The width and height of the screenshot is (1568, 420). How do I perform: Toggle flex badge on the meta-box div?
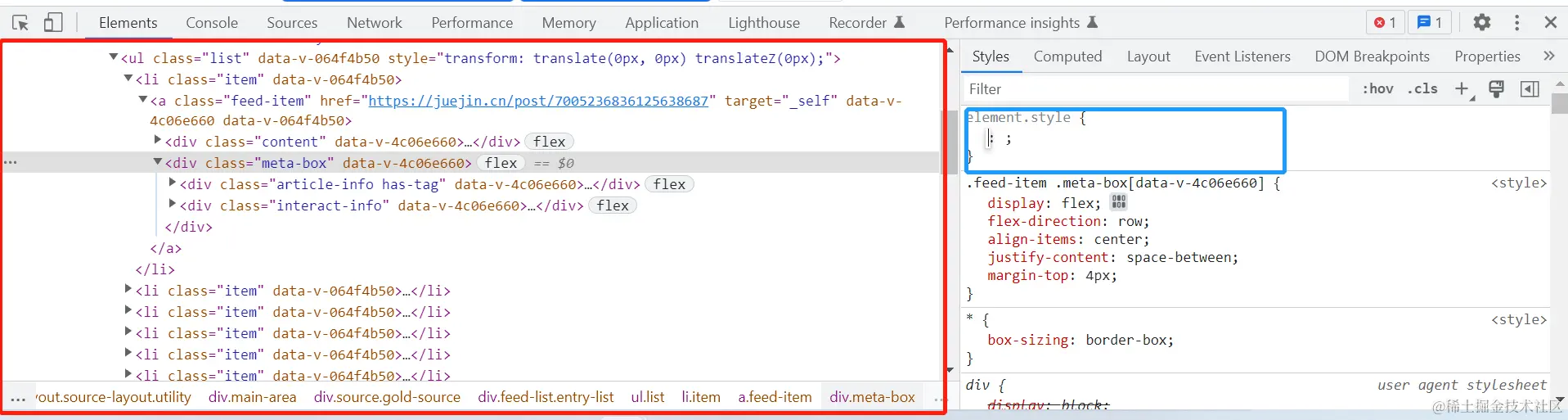coord(501,163)
